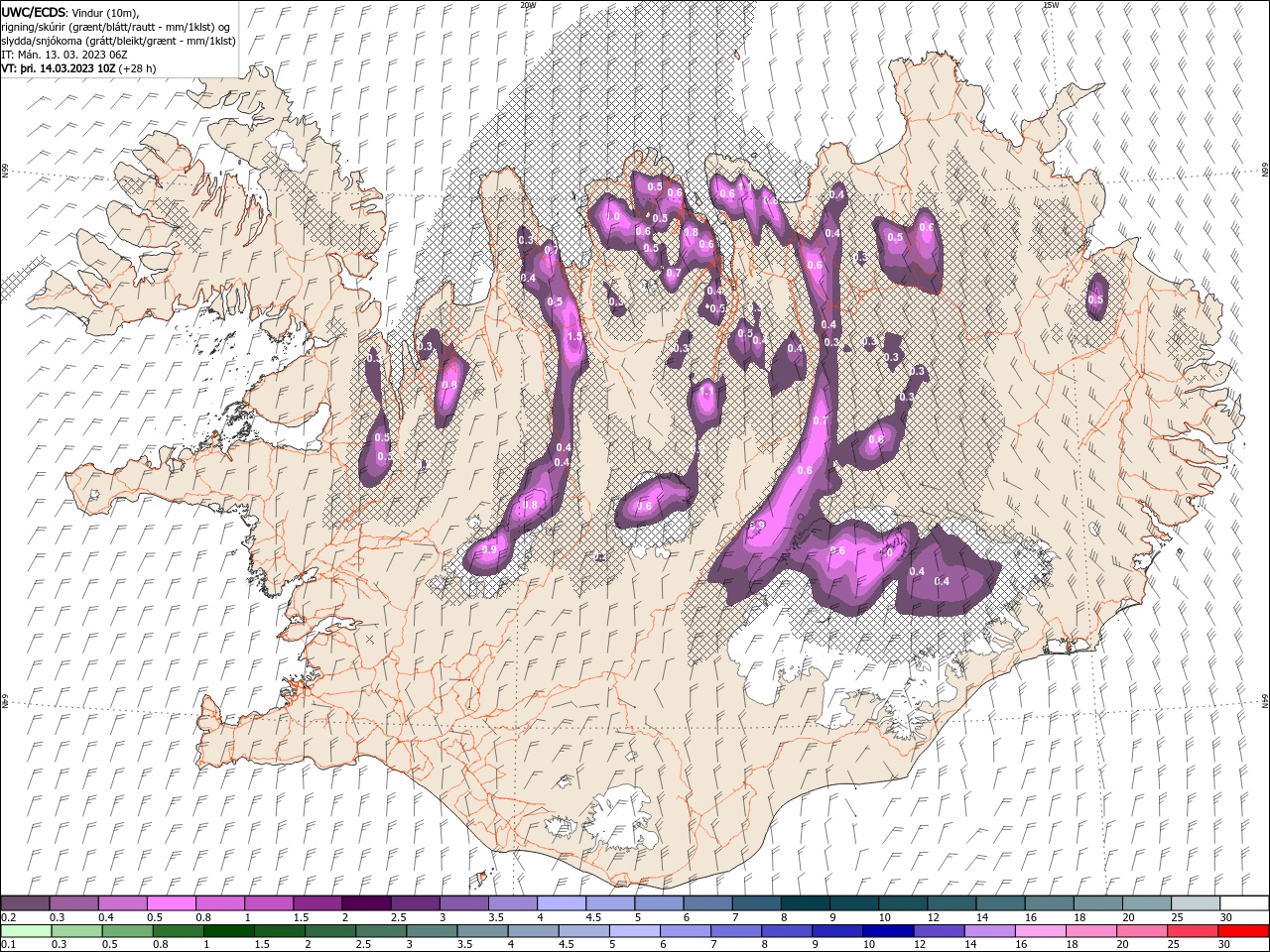This screenshot has height=952, width=1270.
Task: Pick the dark teal 8 swatch in snow scale
Action: tap(806, 903)
